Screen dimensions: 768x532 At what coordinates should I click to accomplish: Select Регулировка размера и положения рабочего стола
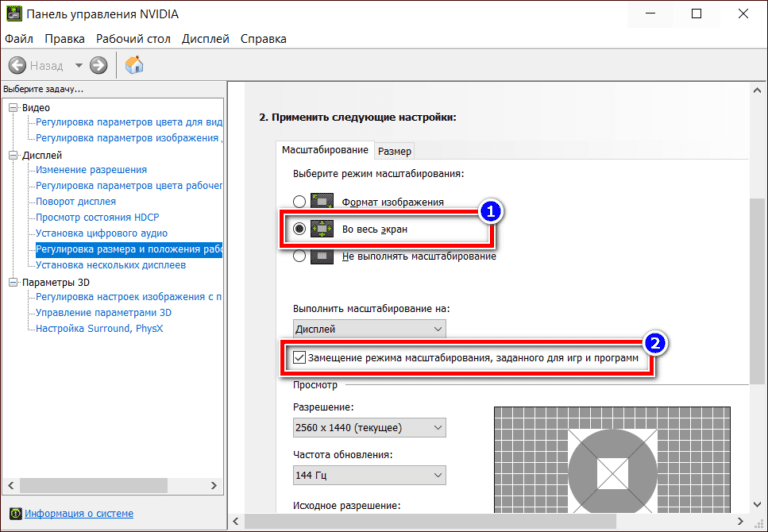coord(129,249)
